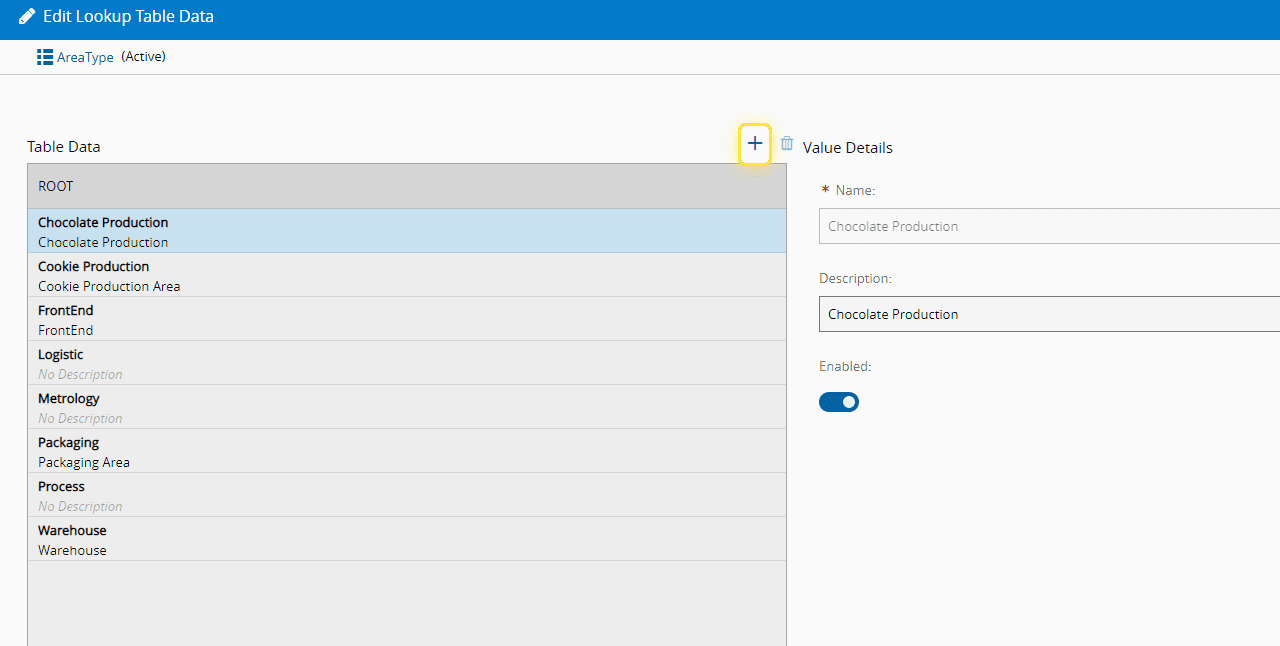This screenshot has height=646, width=1280.
Task: Click the AreaType table list icon
Action: click(x=45, y=57)
